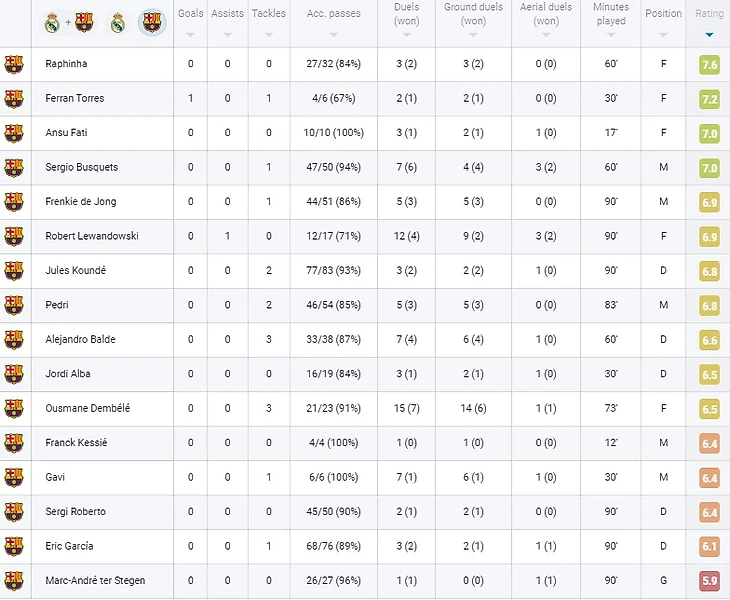This screenshot has height=600, width=730.
Task: Click the Barcelona crest next to Ansu Fati
Action: (x=14, y=133)
